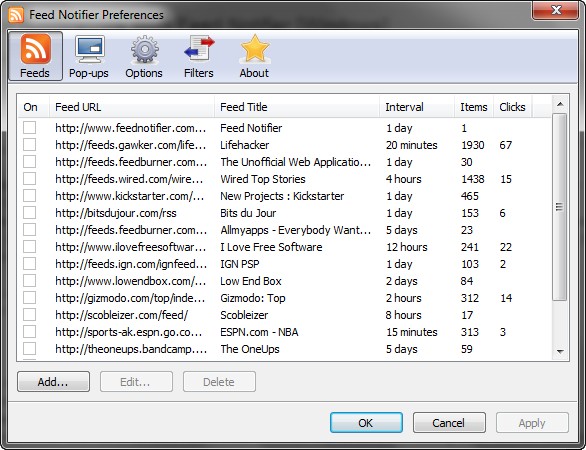This screenshot has width=586, height=450.
Task: Click the Apply button
Action: pos(532,423)
